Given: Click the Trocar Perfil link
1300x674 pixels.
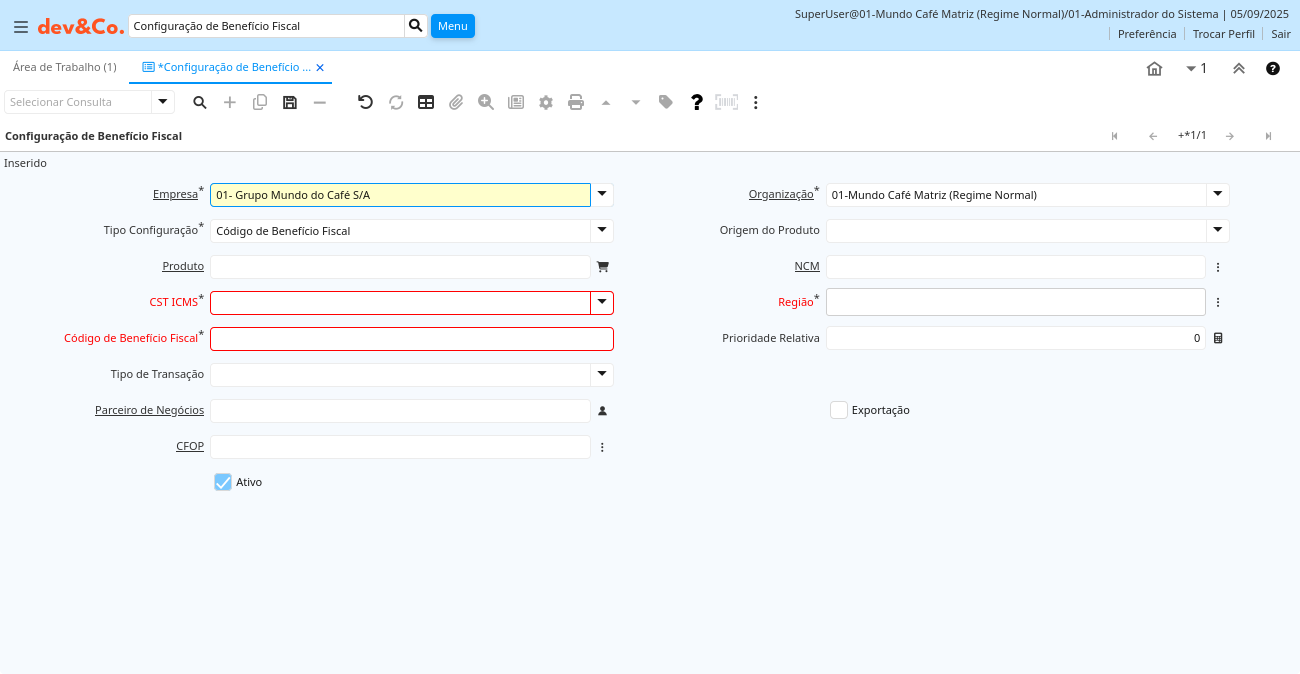Looking at the screenshot, I should 1223,33.
